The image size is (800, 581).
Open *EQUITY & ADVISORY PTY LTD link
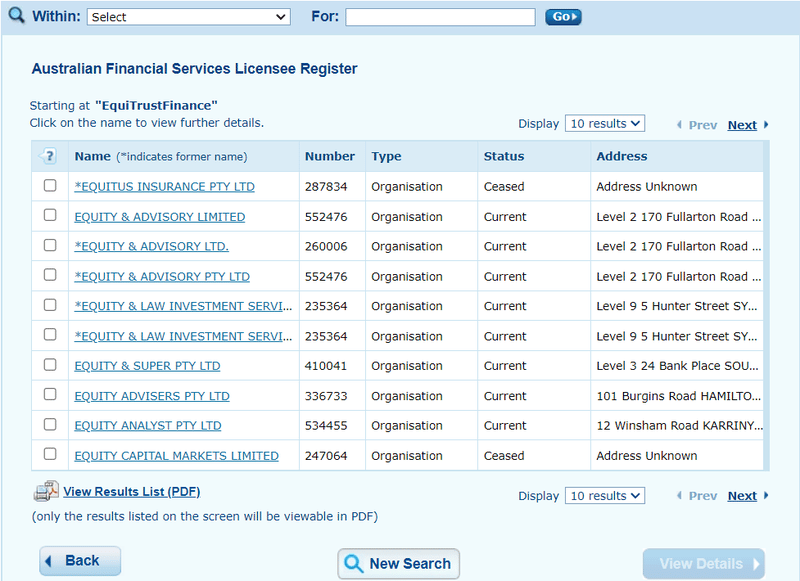(x=162, y=276)
